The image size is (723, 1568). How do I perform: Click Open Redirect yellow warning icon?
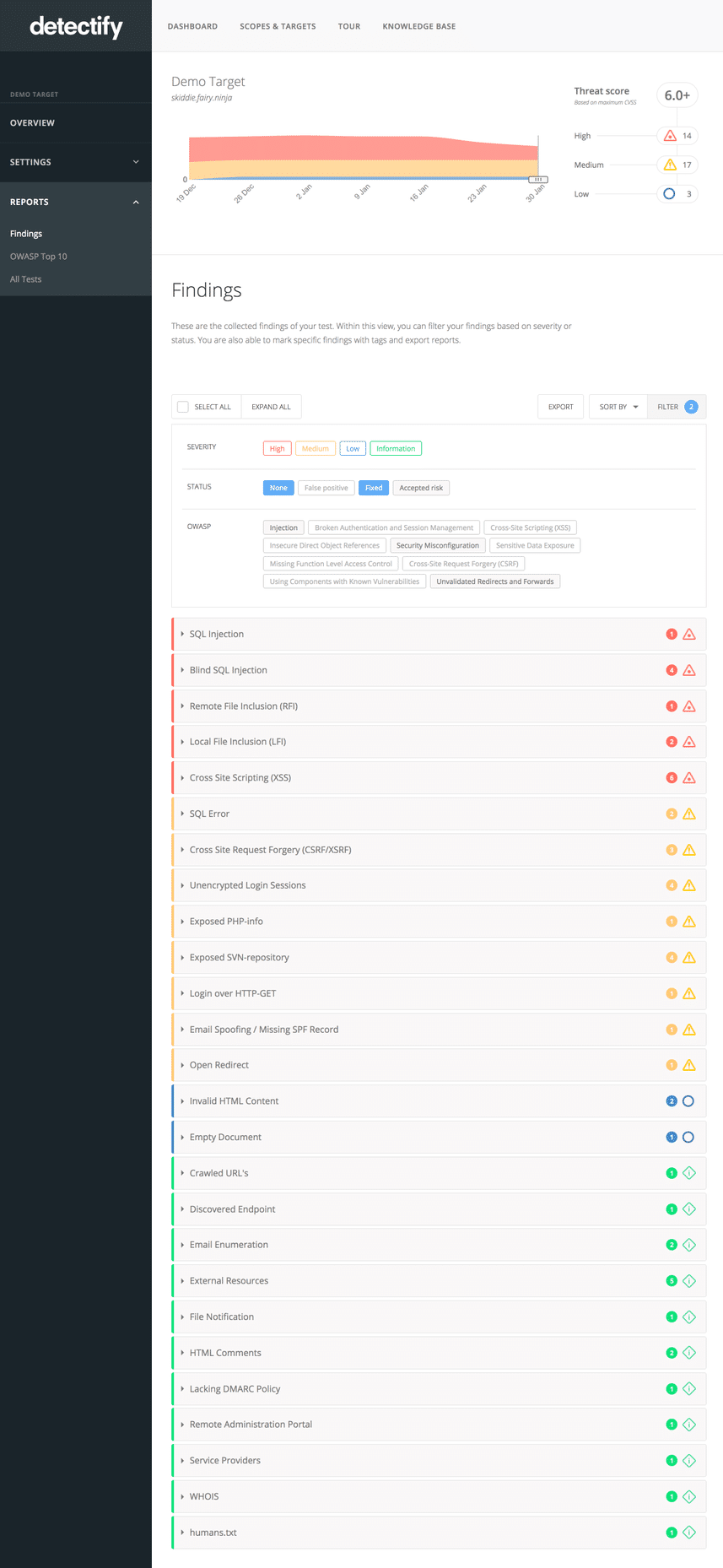[689, 1065]
